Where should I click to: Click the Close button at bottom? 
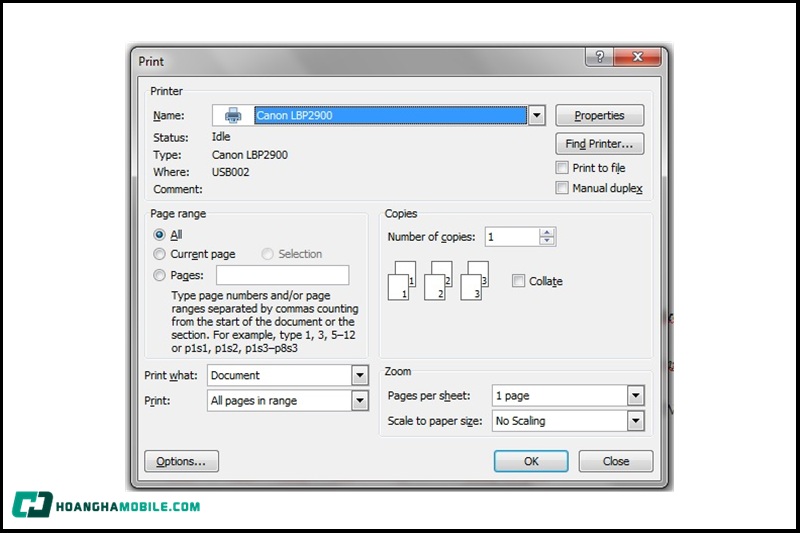pos(616,461)
